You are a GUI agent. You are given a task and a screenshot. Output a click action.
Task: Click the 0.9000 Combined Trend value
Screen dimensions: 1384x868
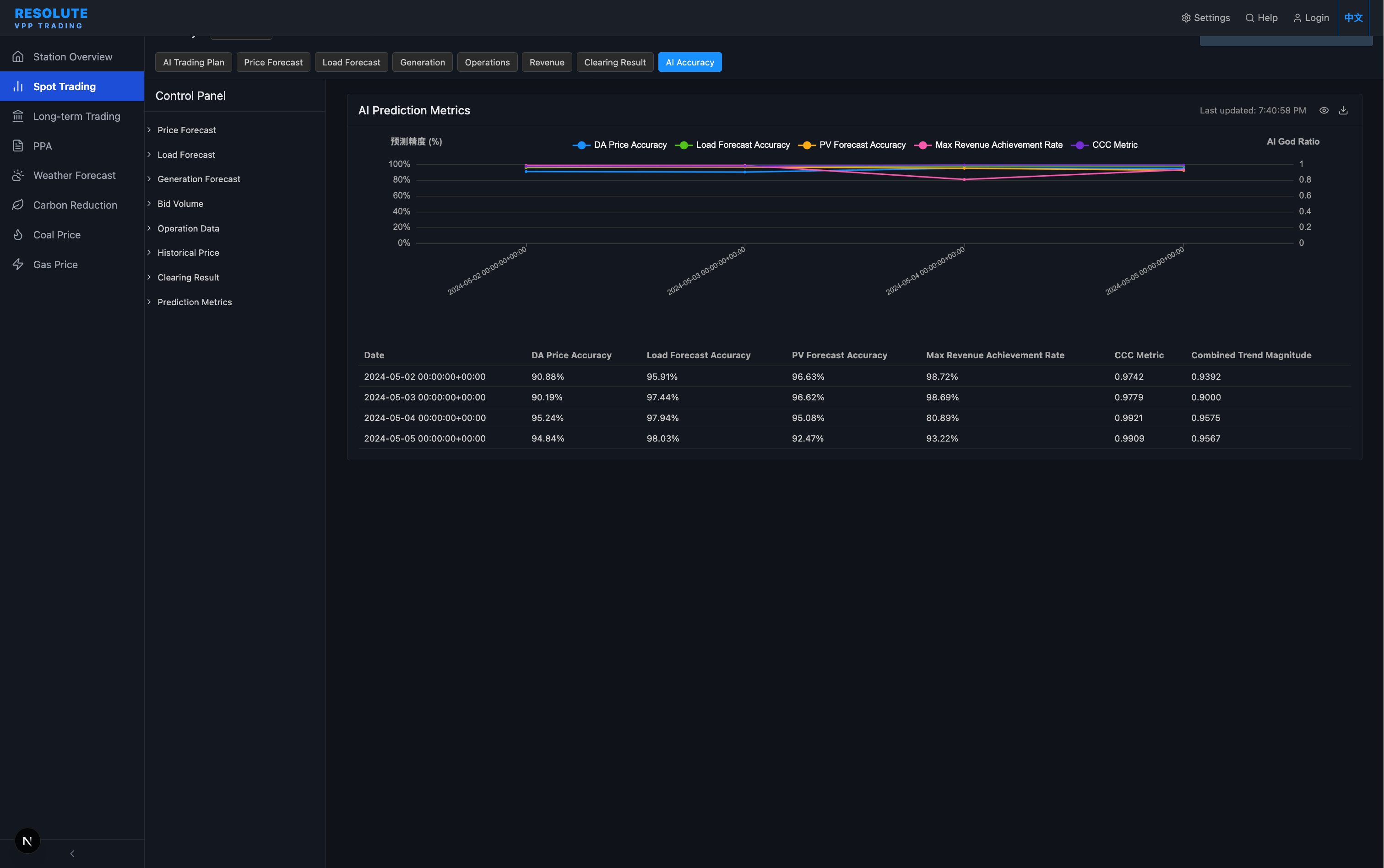tap(1206, 397)
